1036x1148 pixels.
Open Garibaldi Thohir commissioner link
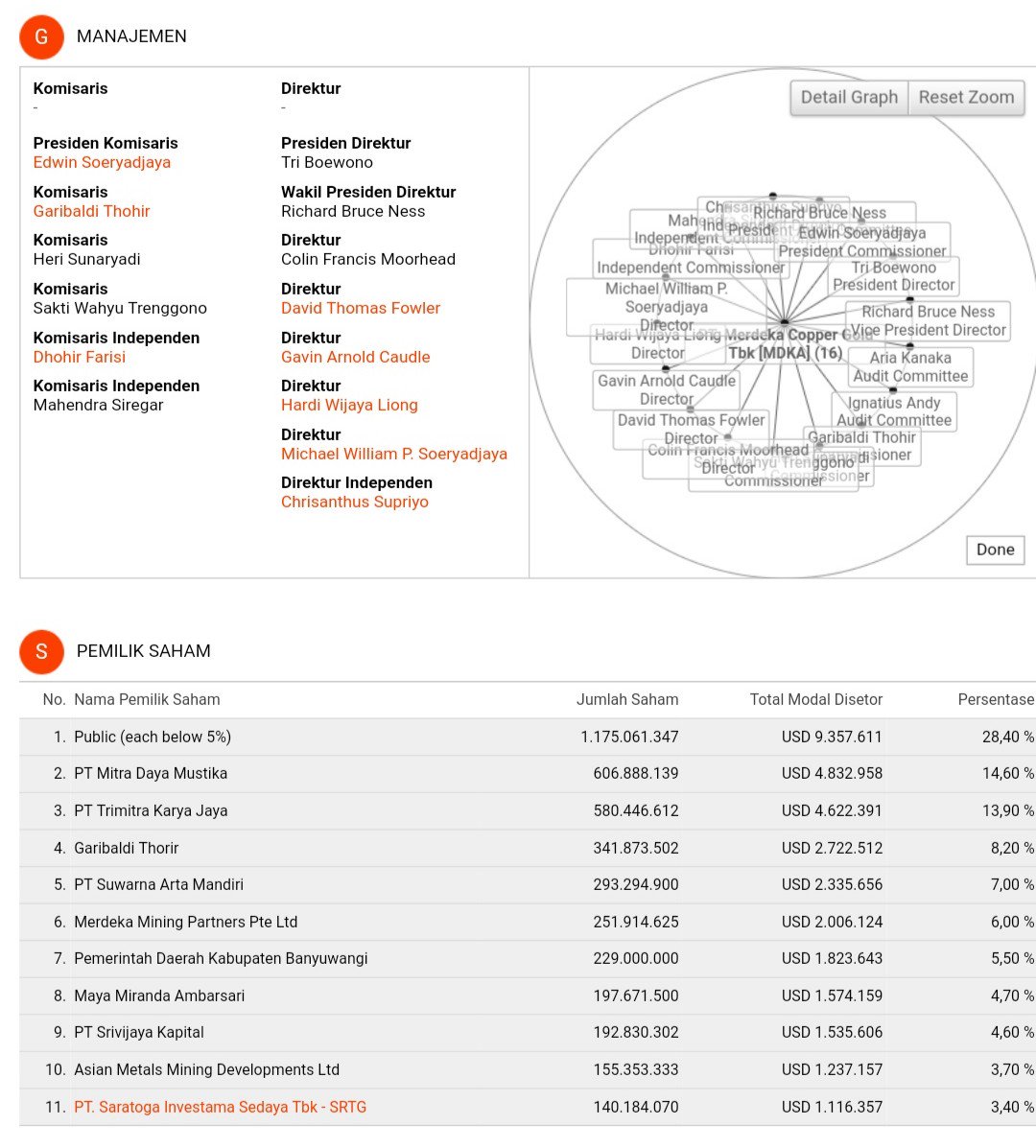[x=91, y=212]
